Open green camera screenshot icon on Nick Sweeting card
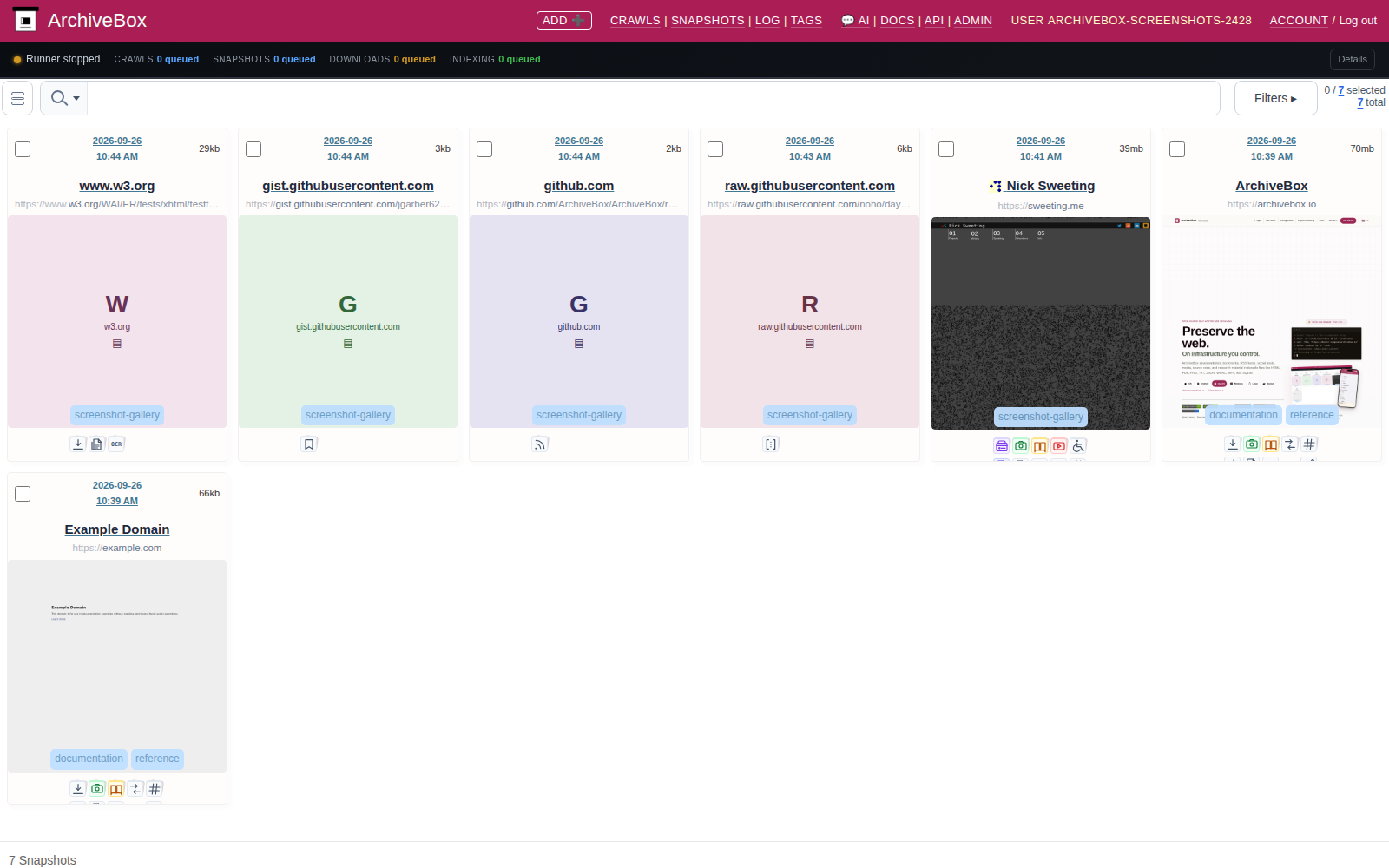 coord(1021,445)
